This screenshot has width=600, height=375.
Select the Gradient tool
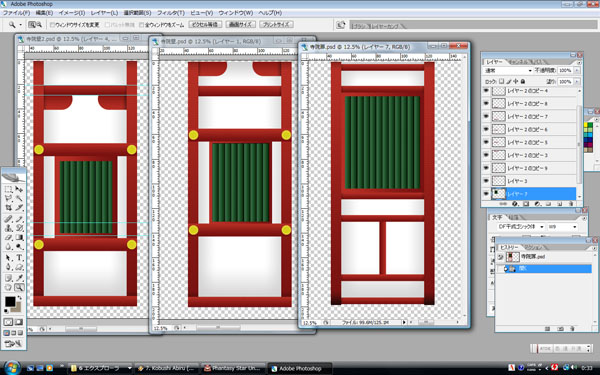click(x=19, y=237)
